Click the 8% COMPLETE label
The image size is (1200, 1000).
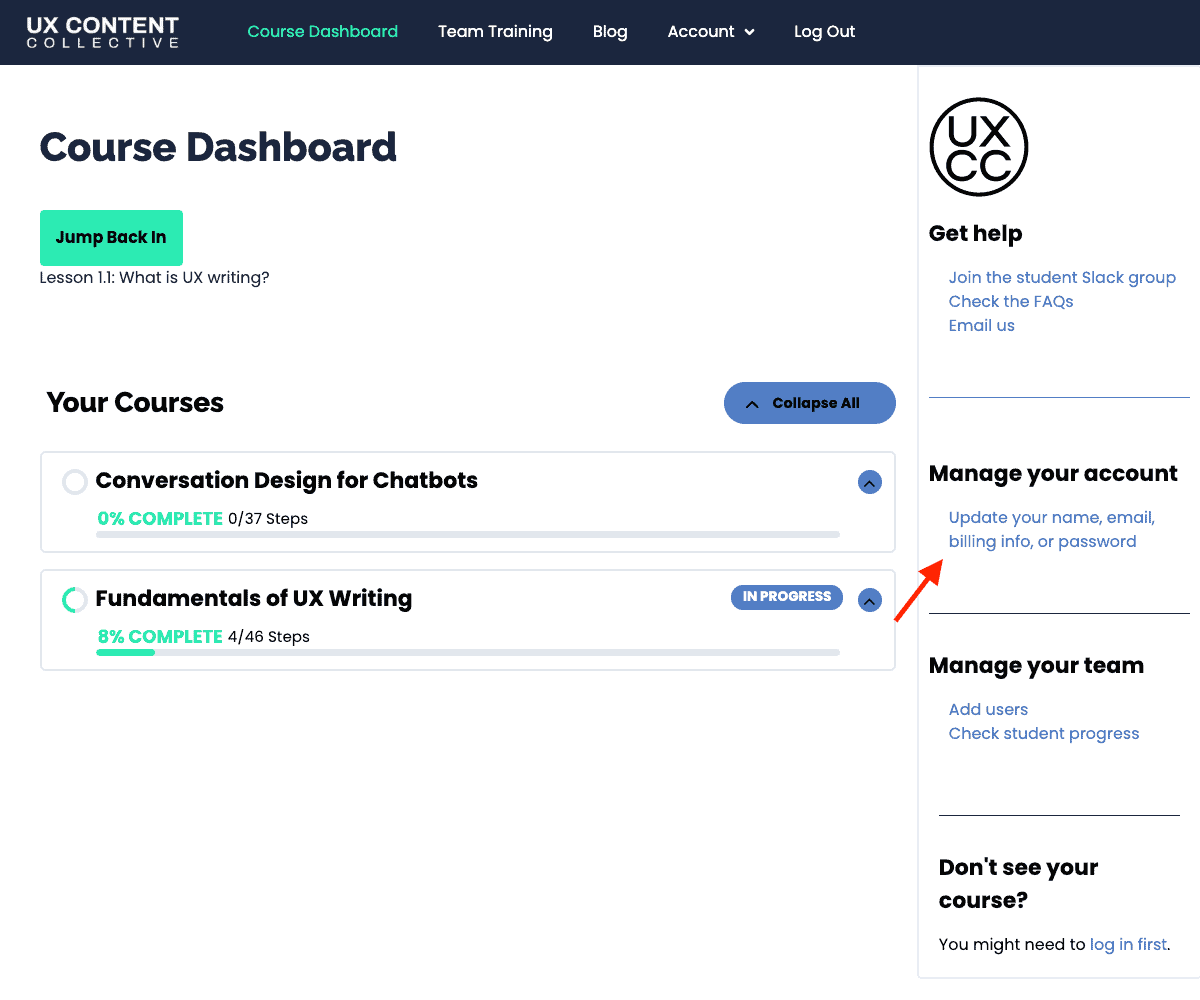pos(160,637)
